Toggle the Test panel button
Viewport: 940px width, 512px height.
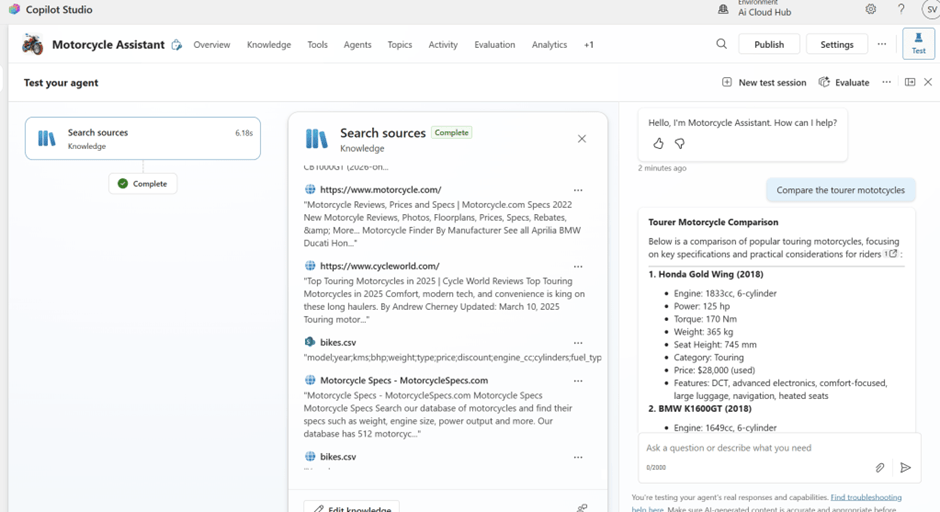(x=918, y=44)
